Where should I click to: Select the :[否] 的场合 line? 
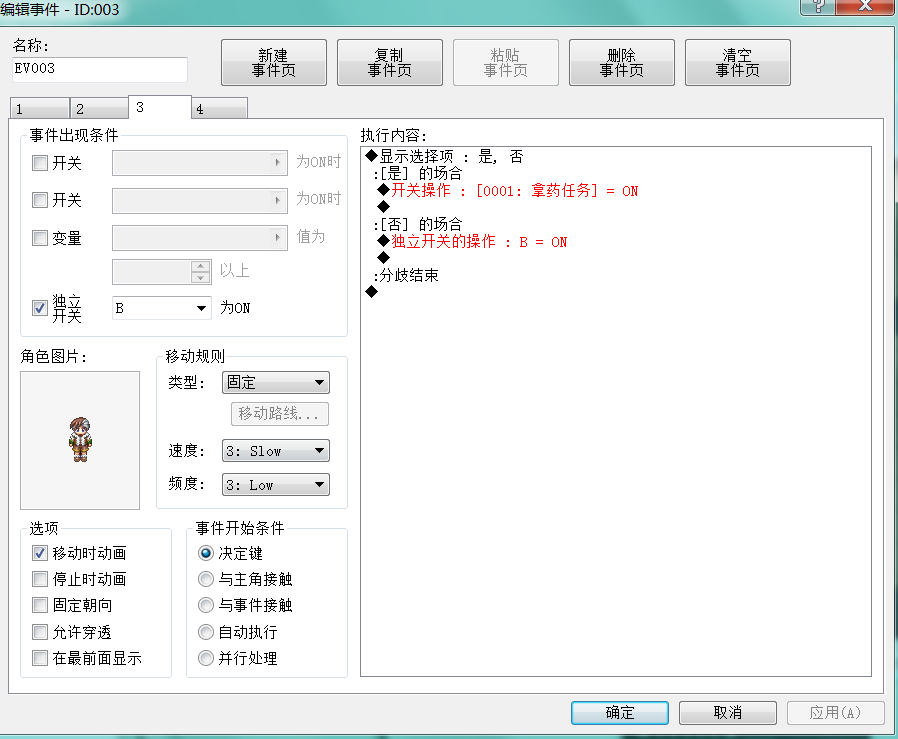pyautogui.click(x=418, y=224)
